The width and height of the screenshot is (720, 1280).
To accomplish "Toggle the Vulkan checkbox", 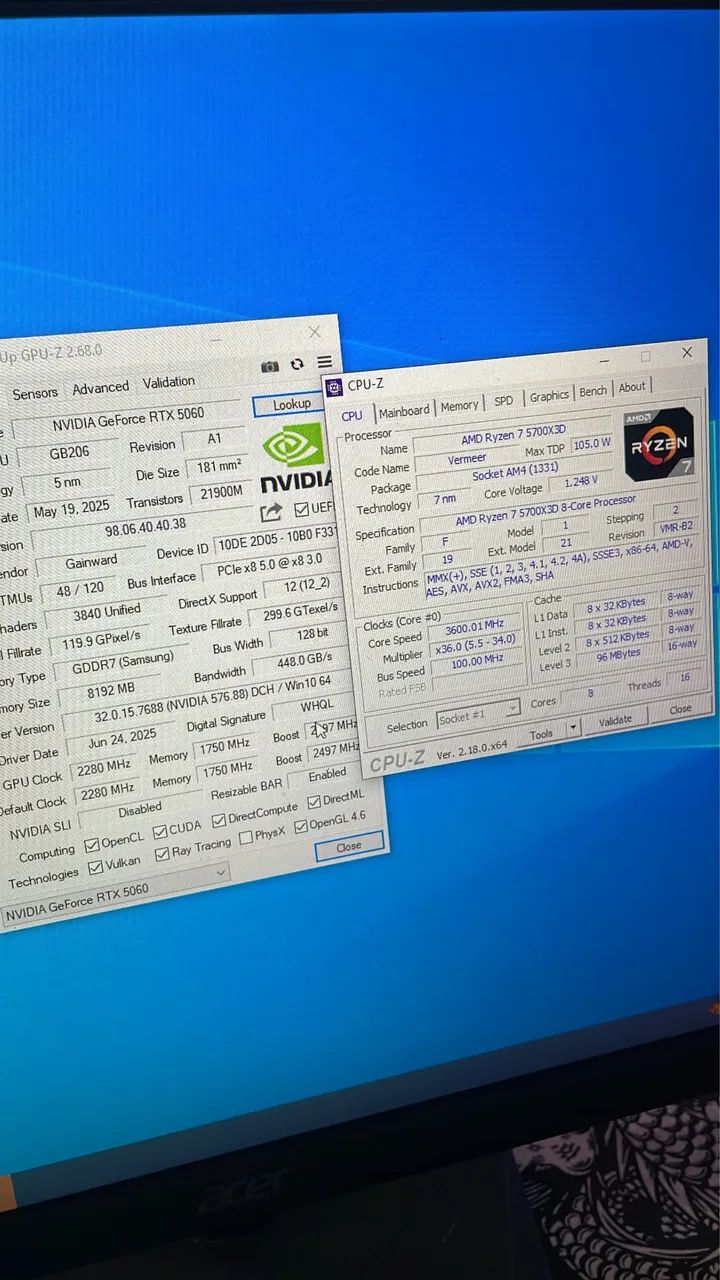I will 96,867.
